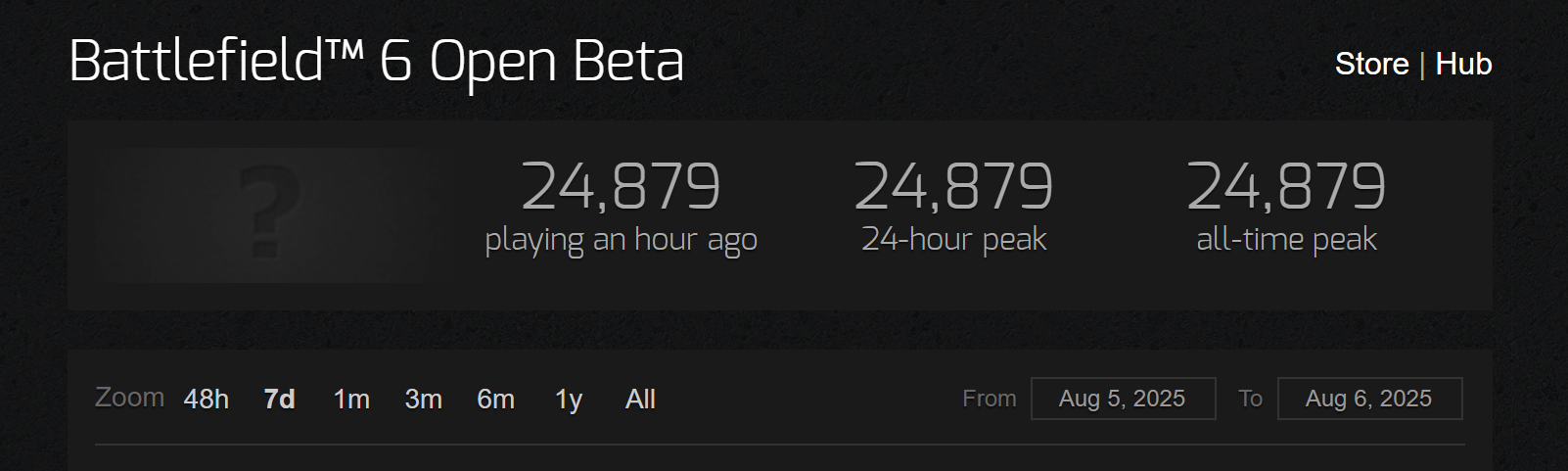This screenshot has width=1568, height=471.
Task: Set chart zoom to 1y
Action: (x=569, y=400)
